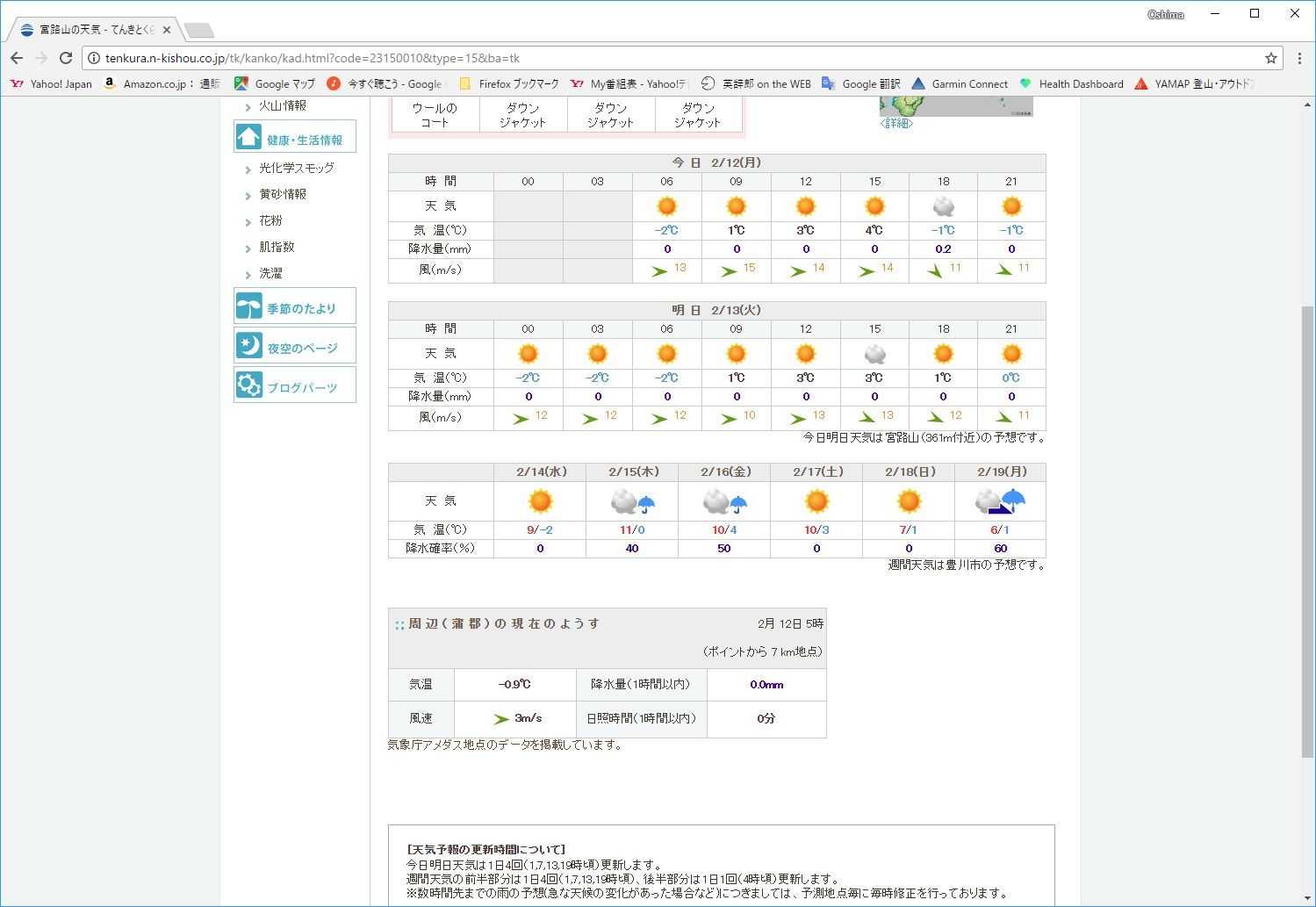
Task: Open the 黄砂情報 sidebar link
Action: pos(283,194)
